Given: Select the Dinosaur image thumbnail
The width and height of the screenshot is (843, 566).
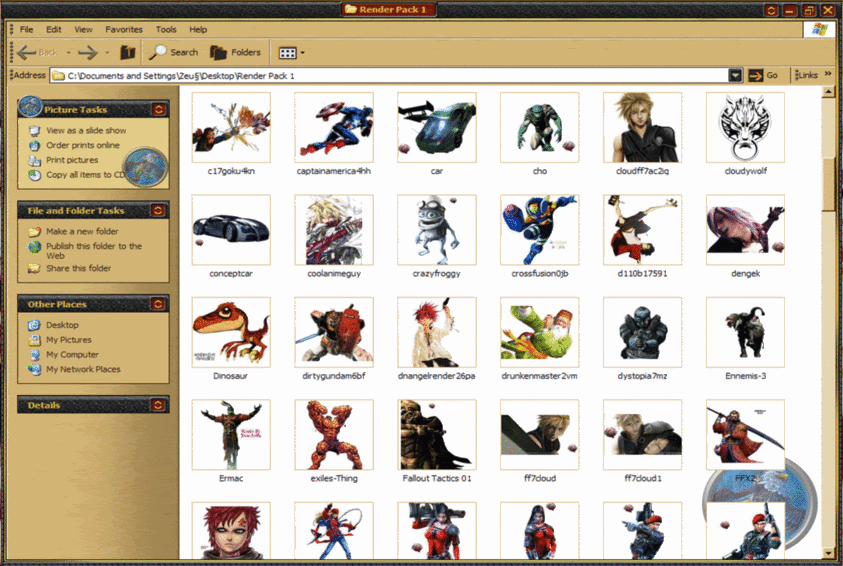Looking at the screenshot, I should click(231, 333).
